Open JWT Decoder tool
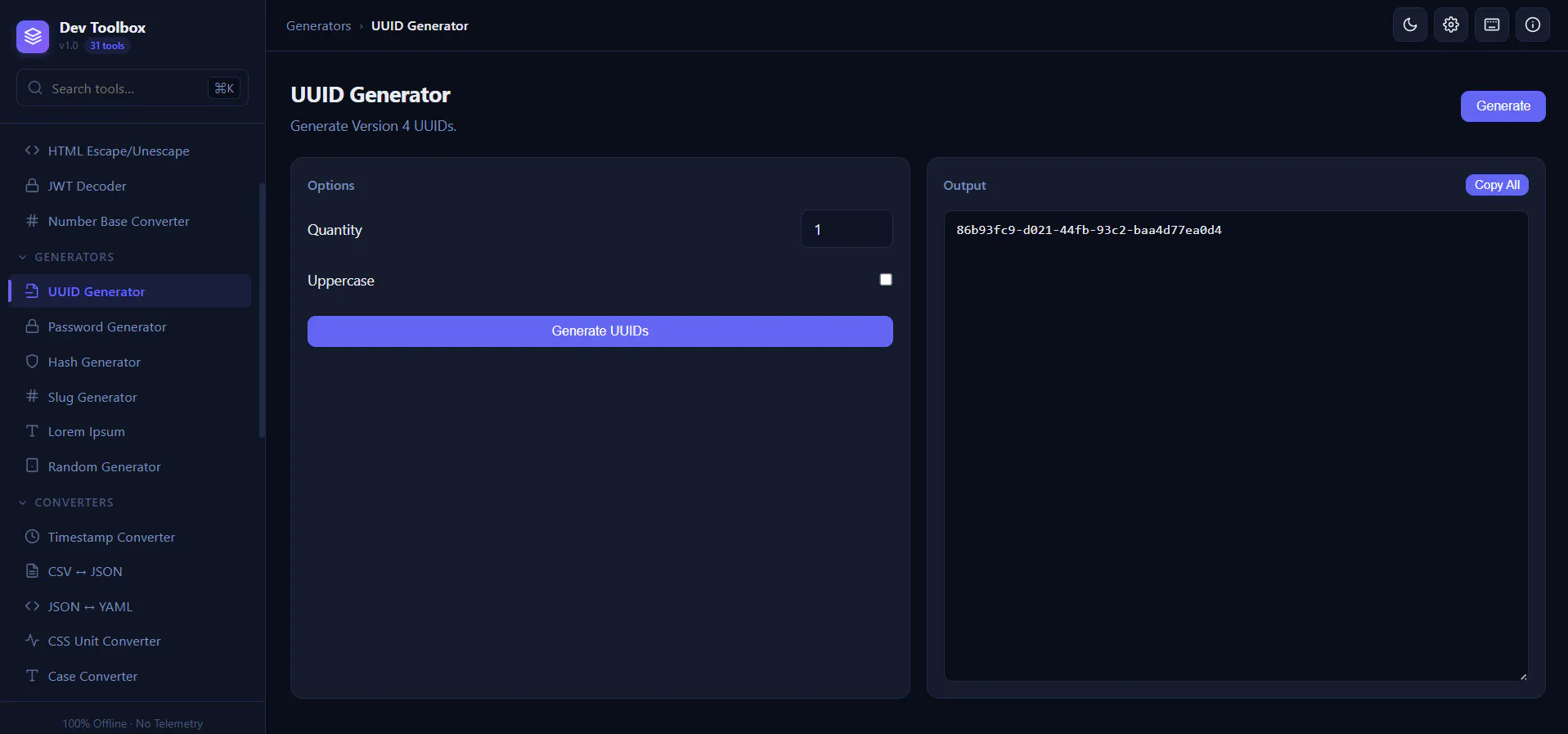 130,186
